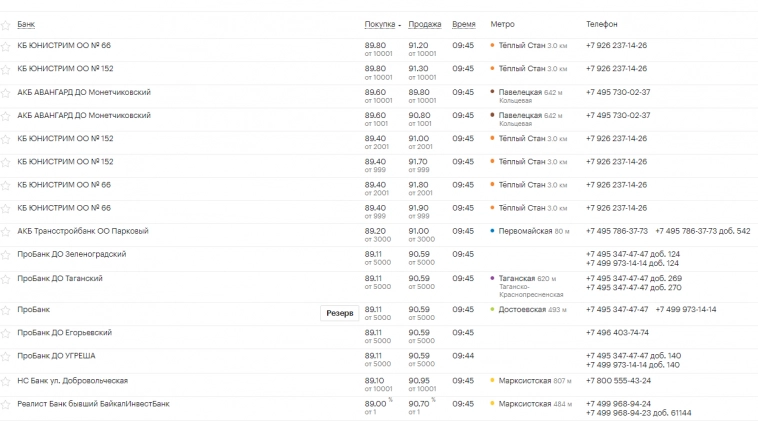758x421 pixels.
Task: Select the 09:44 time in УГРЕША row
Action: click(463, 356)
